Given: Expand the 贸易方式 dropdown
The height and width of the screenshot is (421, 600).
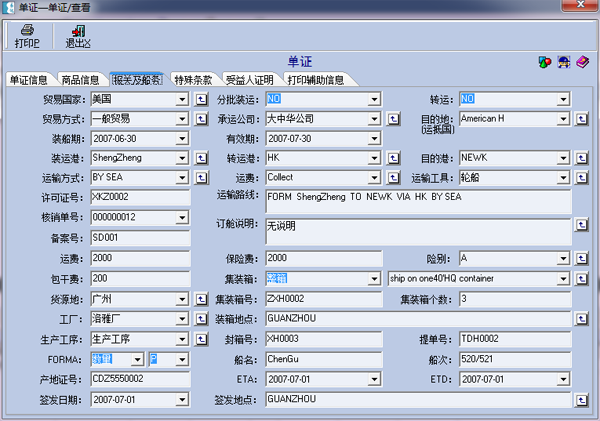Looking at the screenshot, I should pyautogui.click(x=182, y=119).
